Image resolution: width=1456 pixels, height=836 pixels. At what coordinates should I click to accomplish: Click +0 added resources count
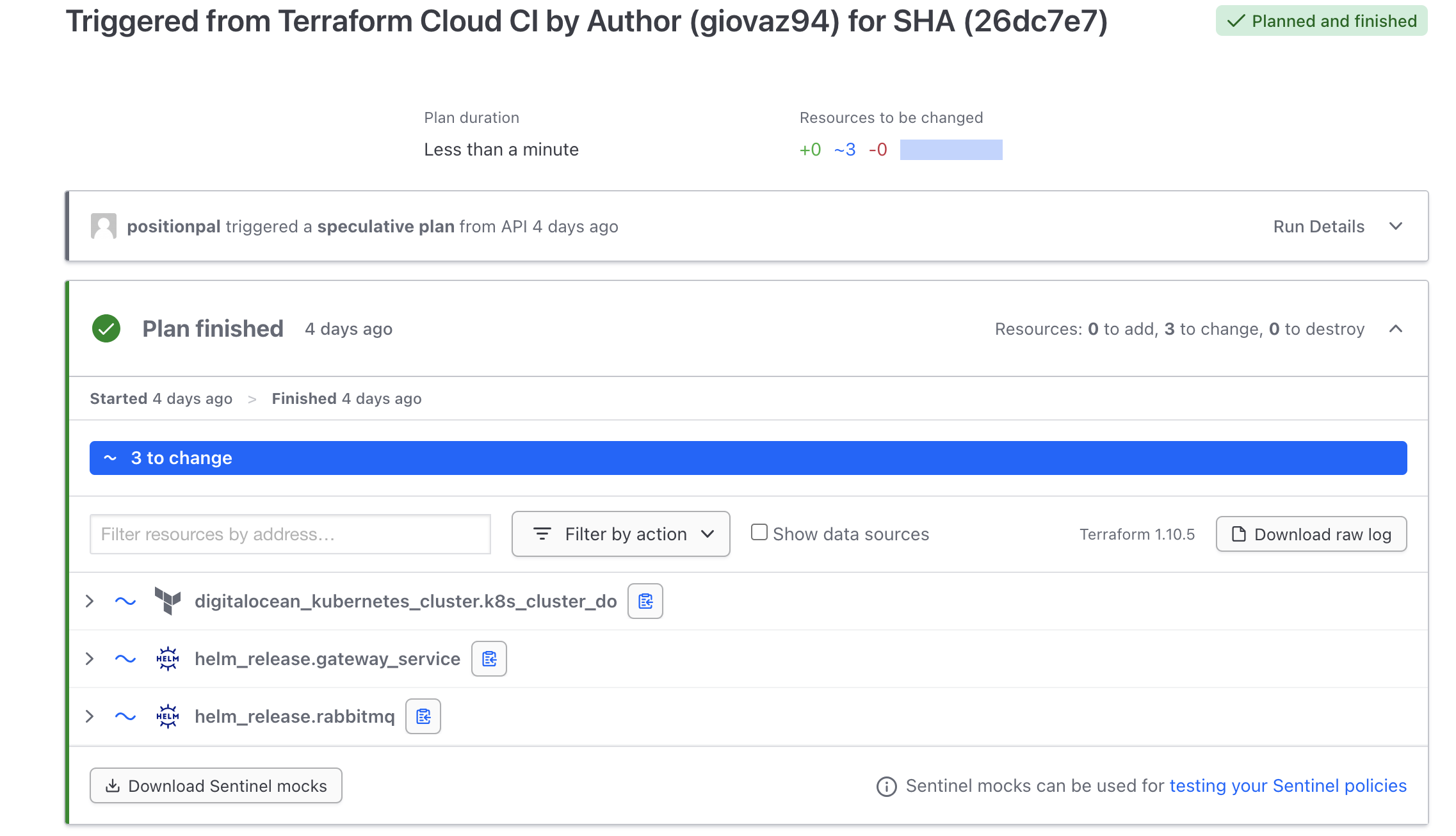(x=810, y=150)
